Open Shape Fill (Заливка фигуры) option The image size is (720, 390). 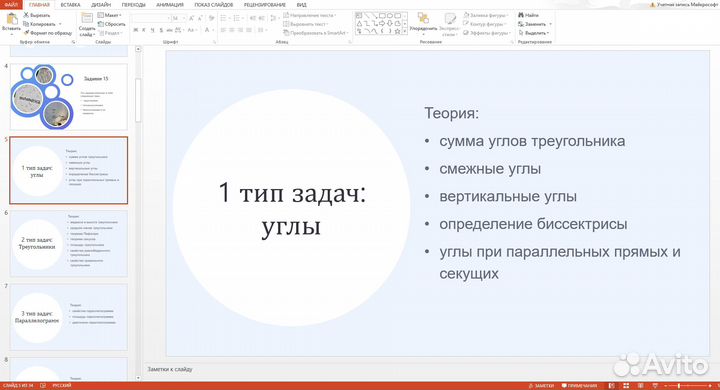(x=486, y=15)
